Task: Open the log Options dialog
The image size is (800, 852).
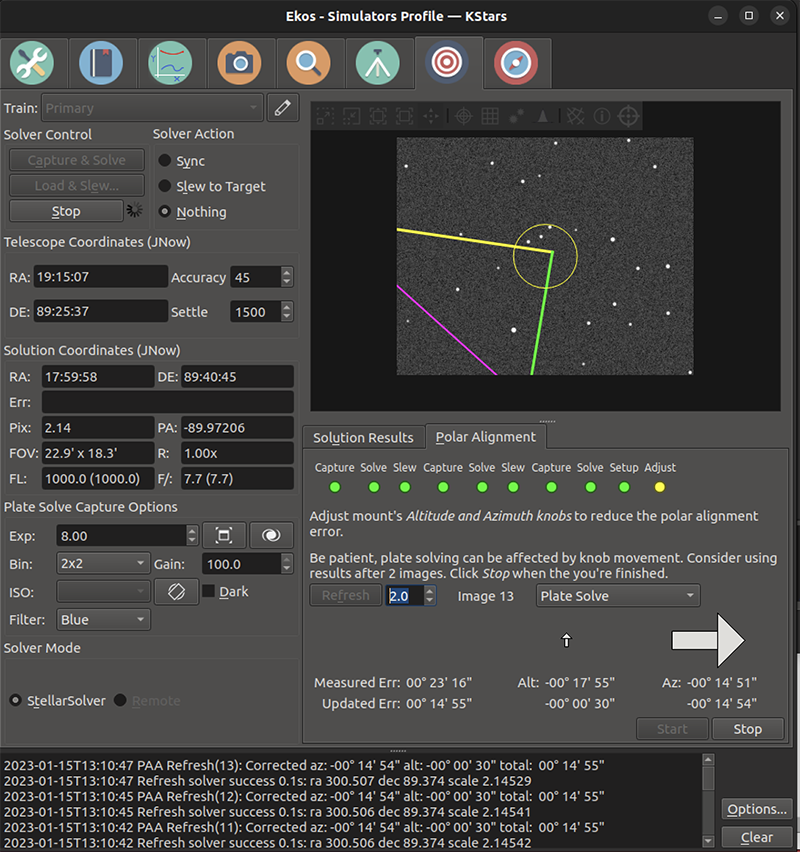Action: tap(756, 809)
